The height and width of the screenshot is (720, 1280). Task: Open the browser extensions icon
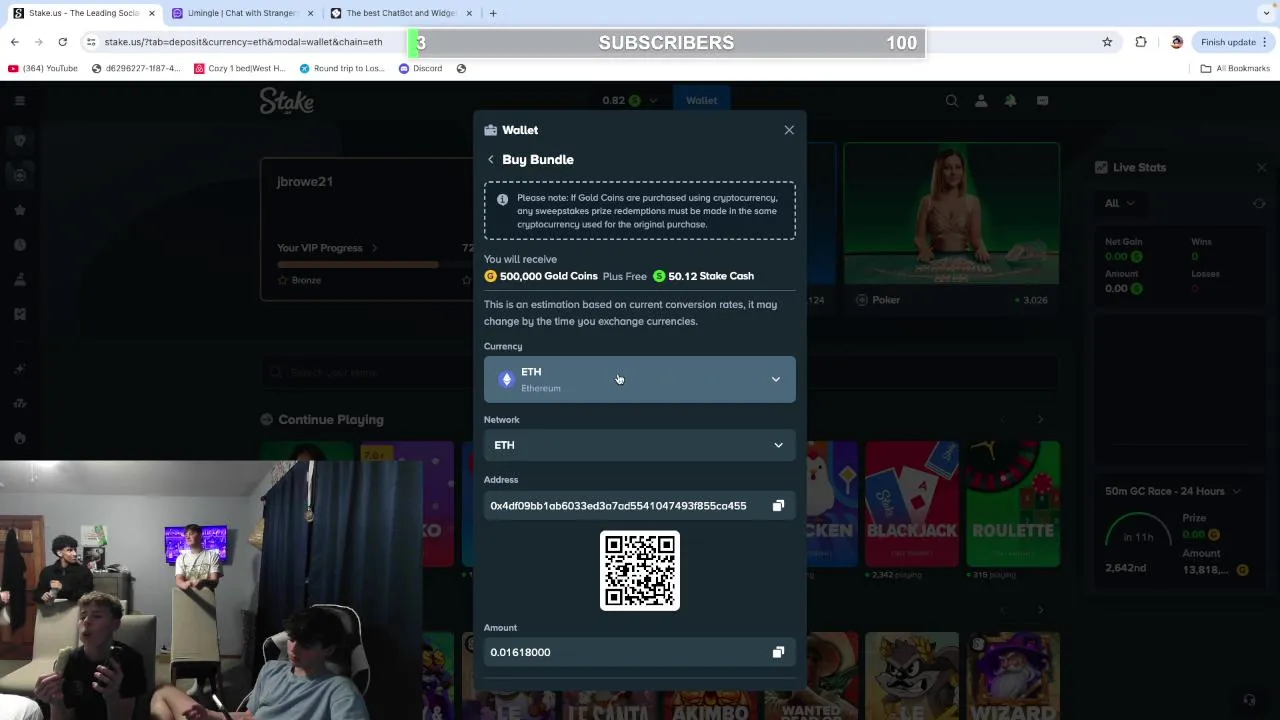coord(1141,42)
